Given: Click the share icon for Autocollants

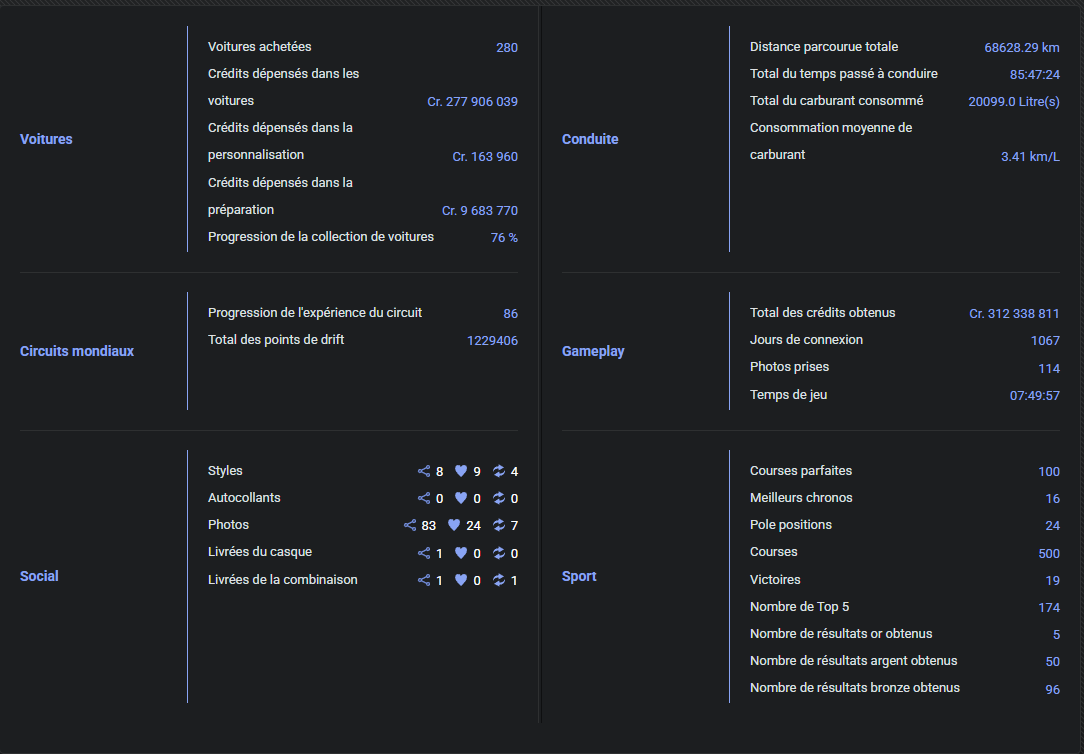Looking at the screenshot, I should click(424, 498).
